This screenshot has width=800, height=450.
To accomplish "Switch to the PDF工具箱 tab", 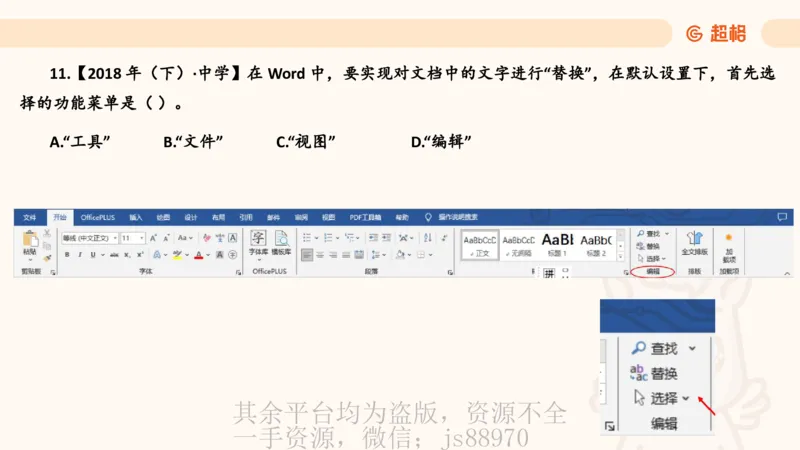I will tap(365, 217).
